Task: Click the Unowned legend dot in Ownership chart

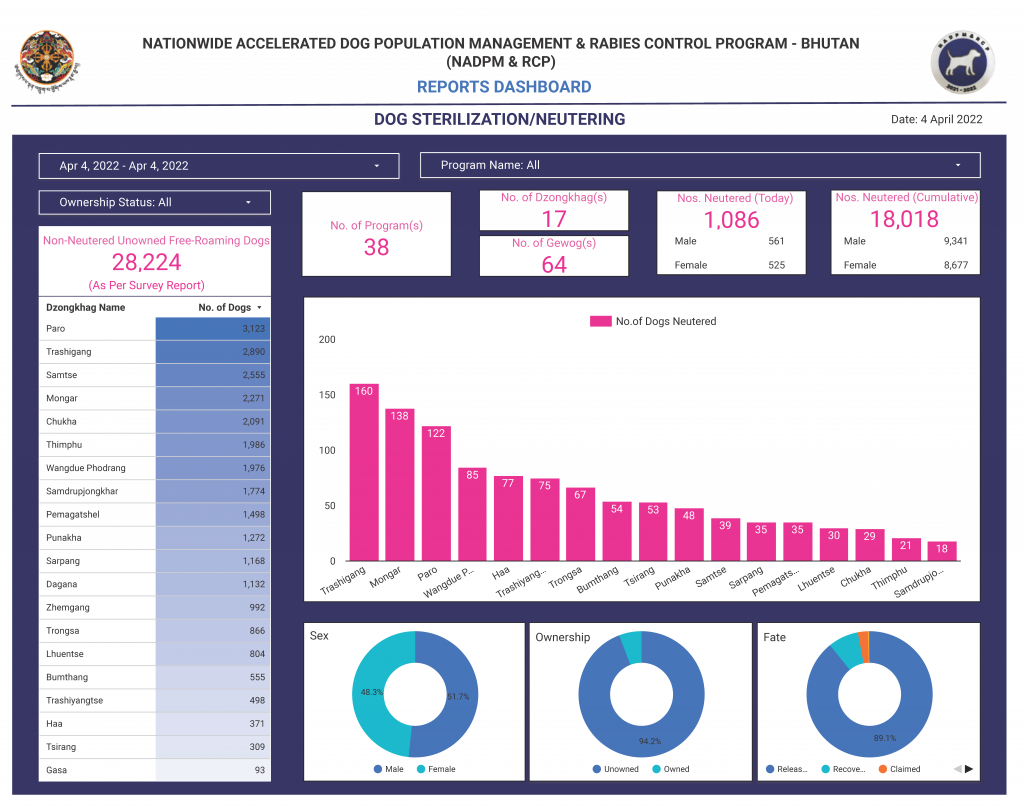Action: point(596,769)
